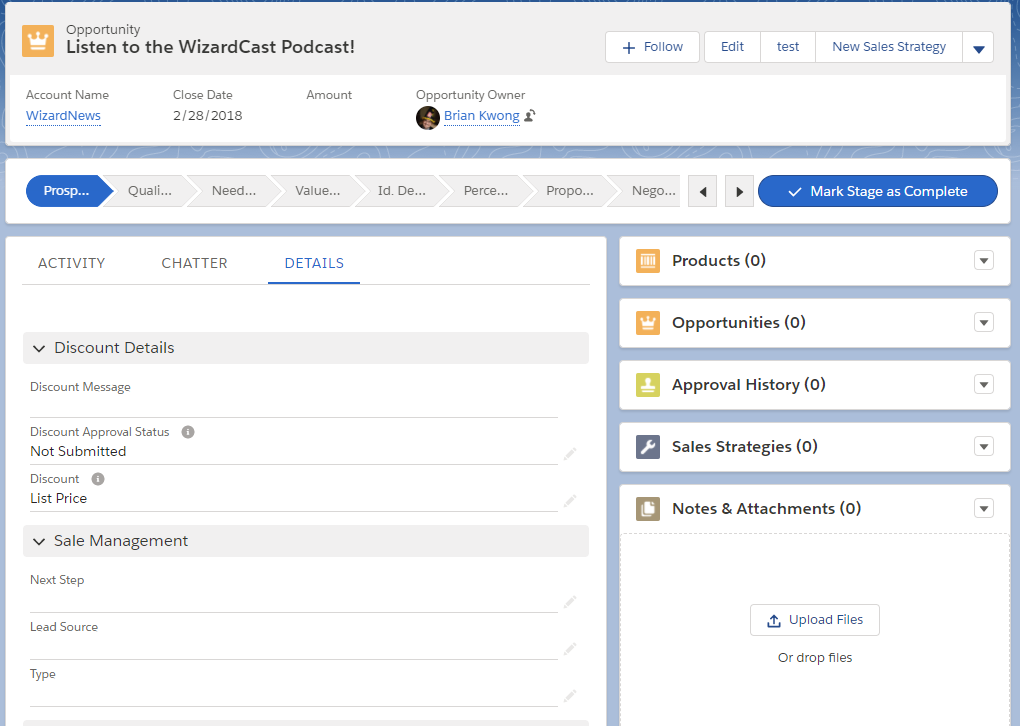Click the Opportunities related list icon
The height and width of the screenshot is (726, 1020).
pyautogui.click(x=648, y=323)
